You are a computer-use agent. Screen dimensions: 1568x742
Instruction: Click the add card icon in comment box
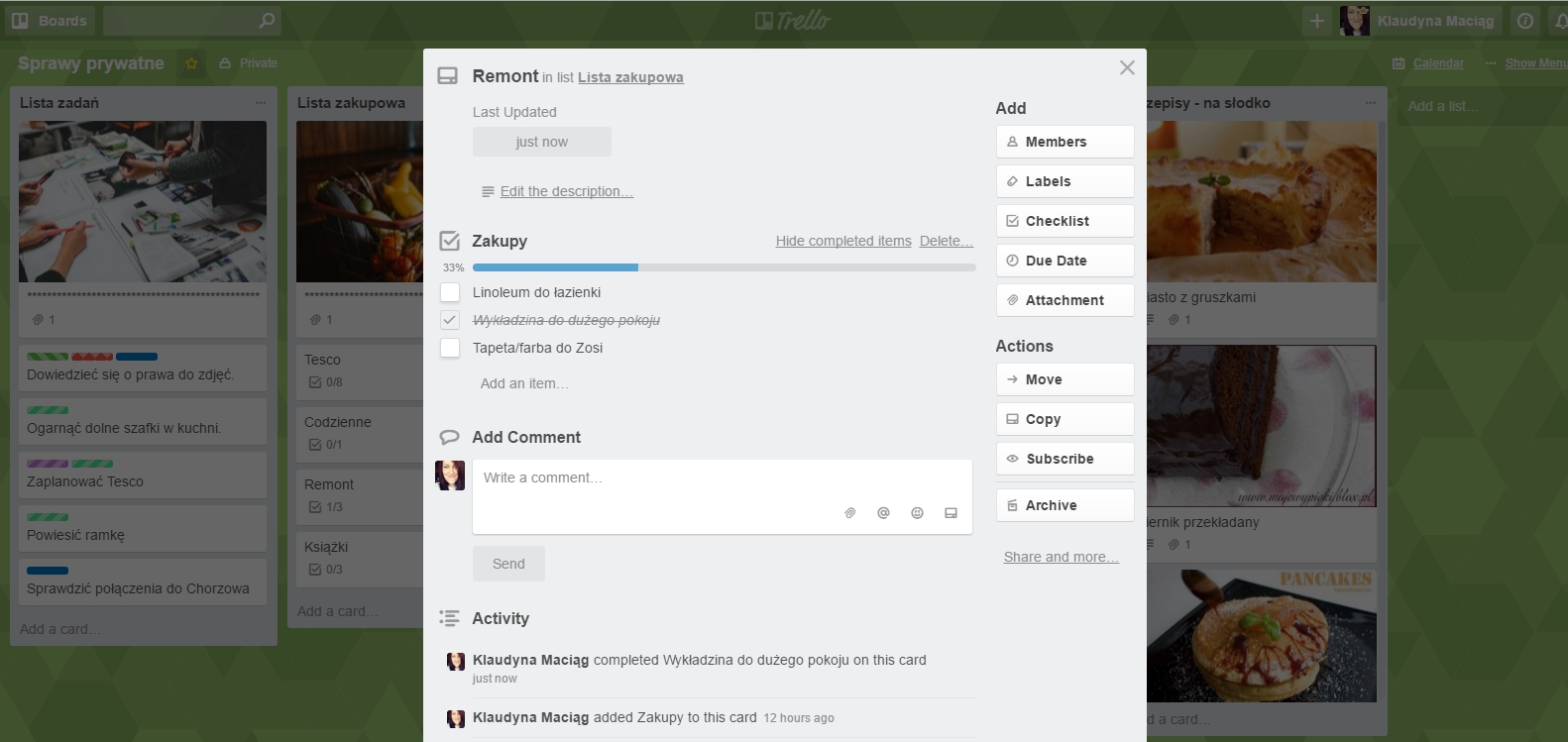951,513
